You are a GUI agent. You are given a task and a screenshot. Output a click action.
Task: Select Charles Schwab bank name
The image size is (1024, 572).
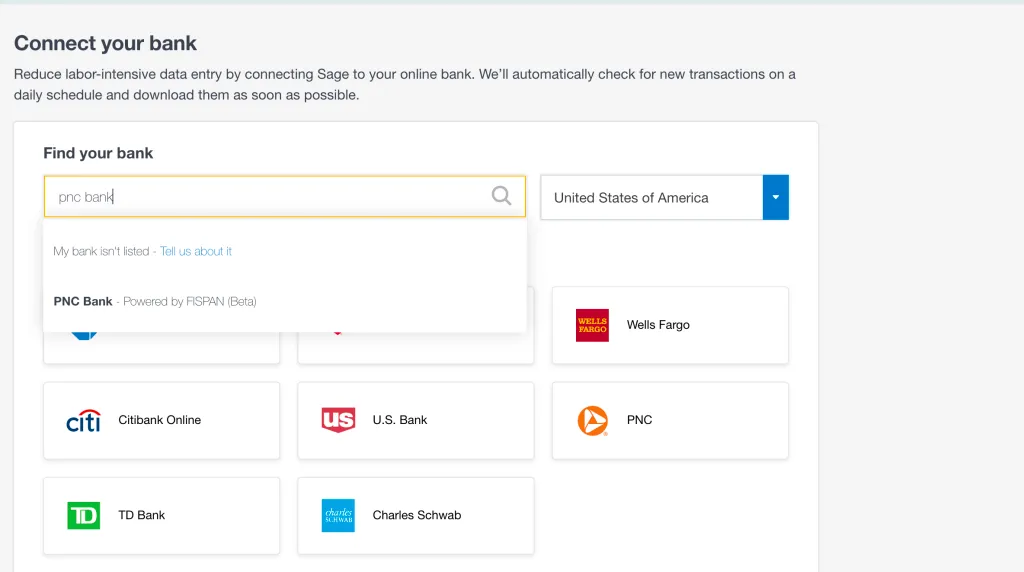[417, 515]
